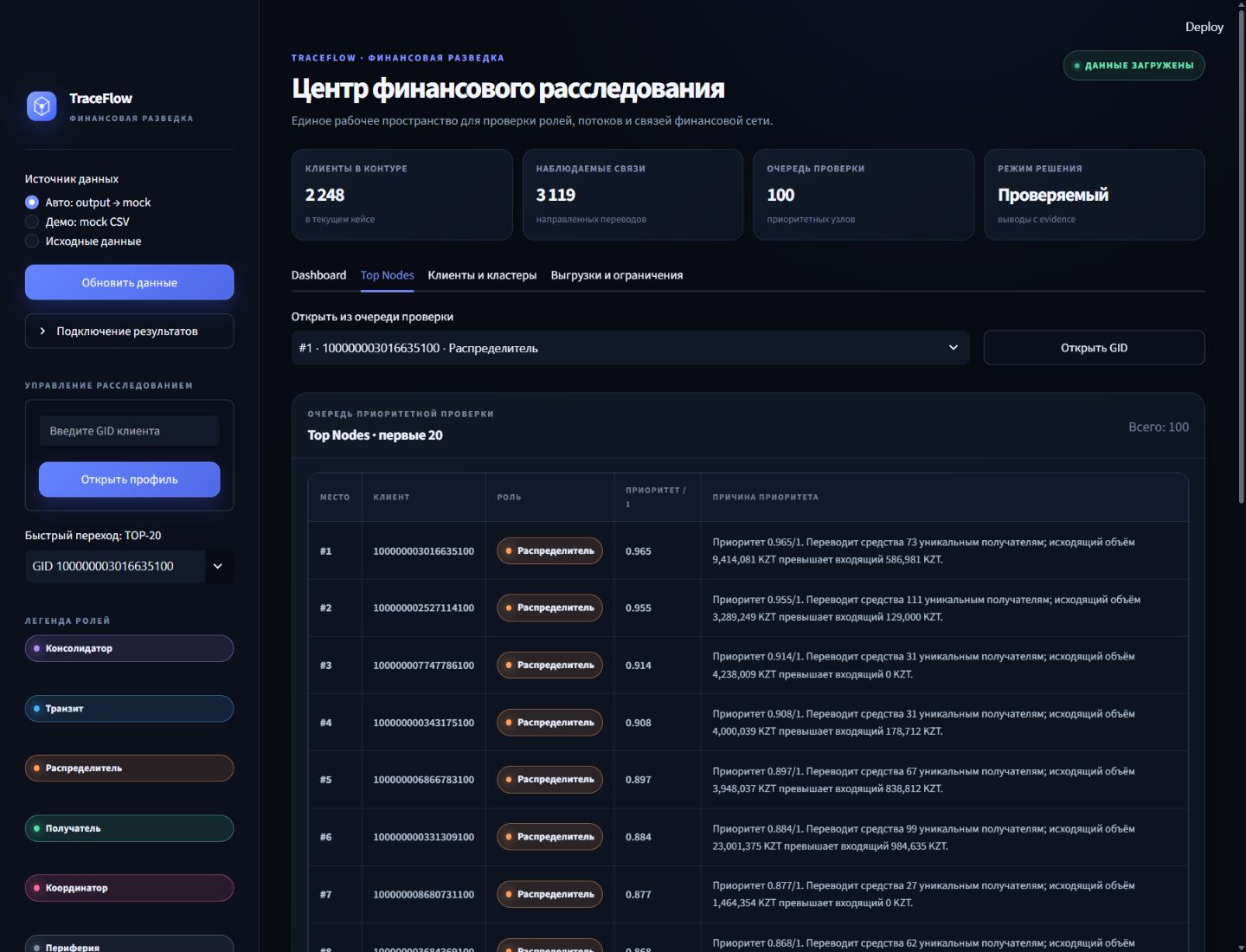Expand the 'Подключение результатов' section

pos(129,331)
